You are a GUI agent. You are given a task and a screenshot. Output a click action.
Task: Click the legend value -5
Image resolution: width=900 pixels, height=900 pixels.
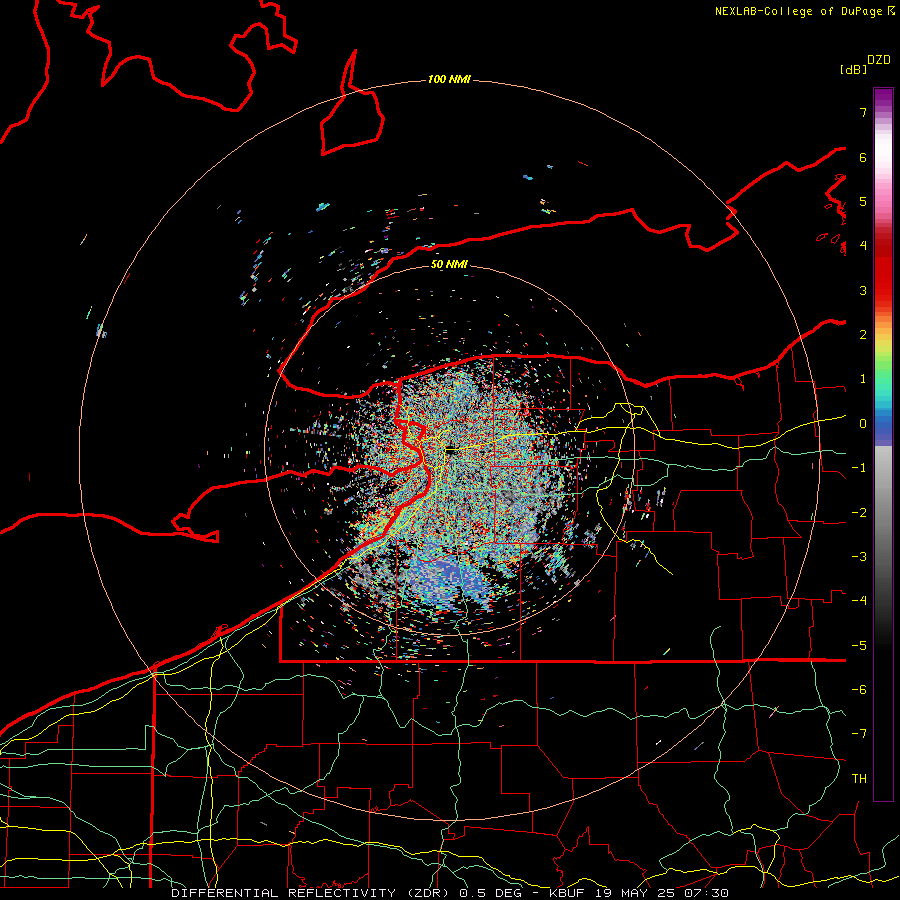pyautogui.click(x=859, y=646)
